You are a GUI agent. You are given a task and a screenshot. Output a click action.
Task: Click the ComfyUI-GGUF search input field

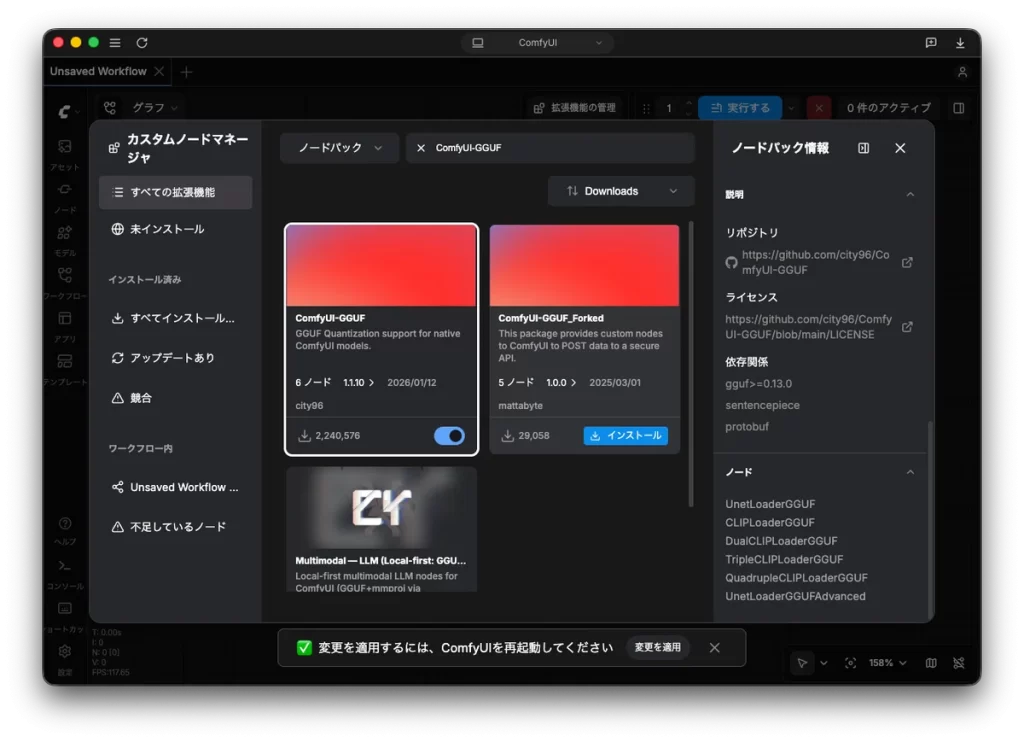point(551,148)
